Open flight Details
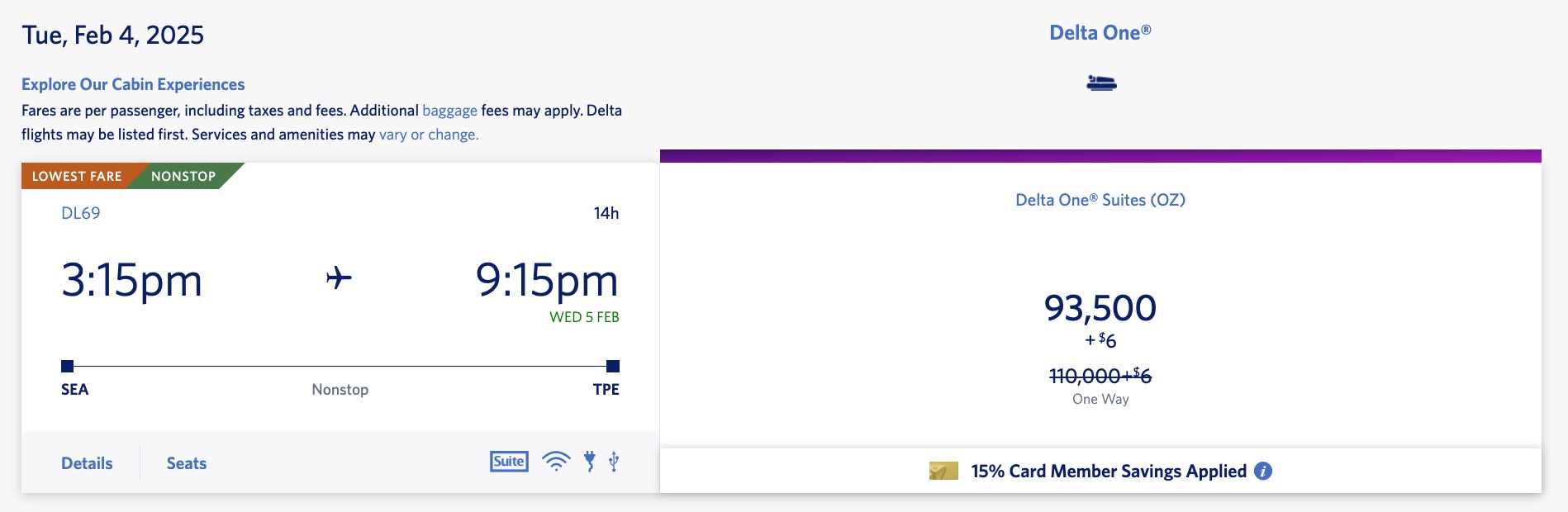Viewport: 1568px width, 512px height. (x=87, y=463)
